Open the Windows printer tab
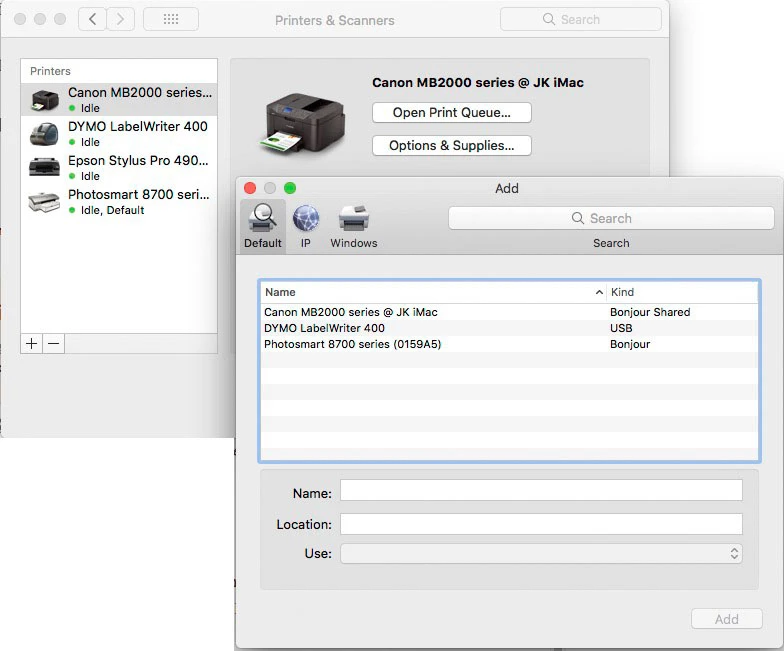 coord(354,226)
